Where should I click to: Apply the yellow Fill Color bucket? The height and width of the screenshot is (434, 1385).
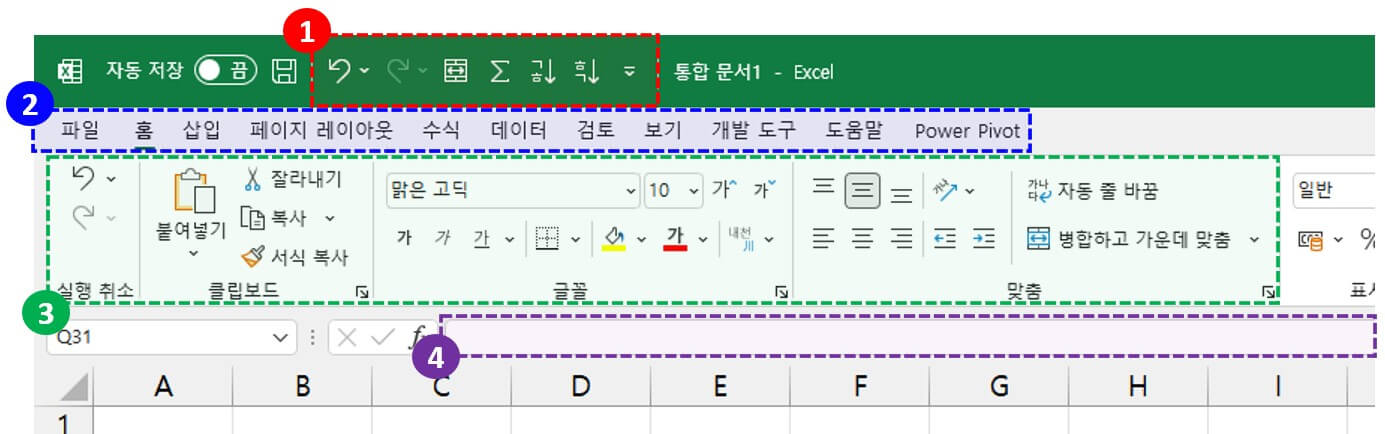(613, 239)
